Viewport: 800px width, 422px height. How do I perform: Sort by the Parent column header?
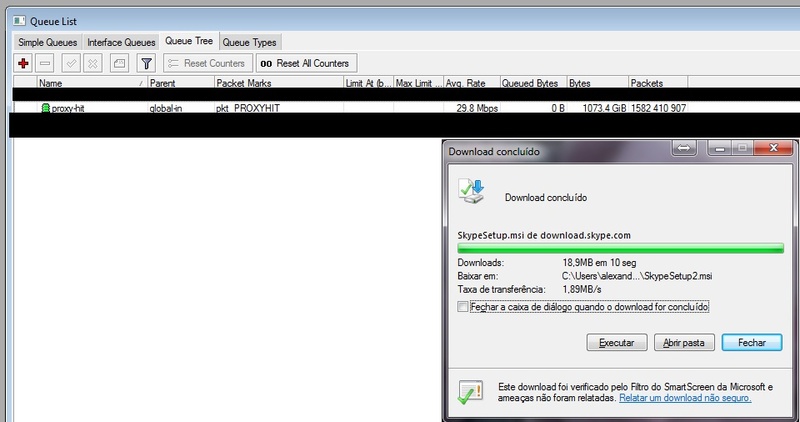[181, 83]
